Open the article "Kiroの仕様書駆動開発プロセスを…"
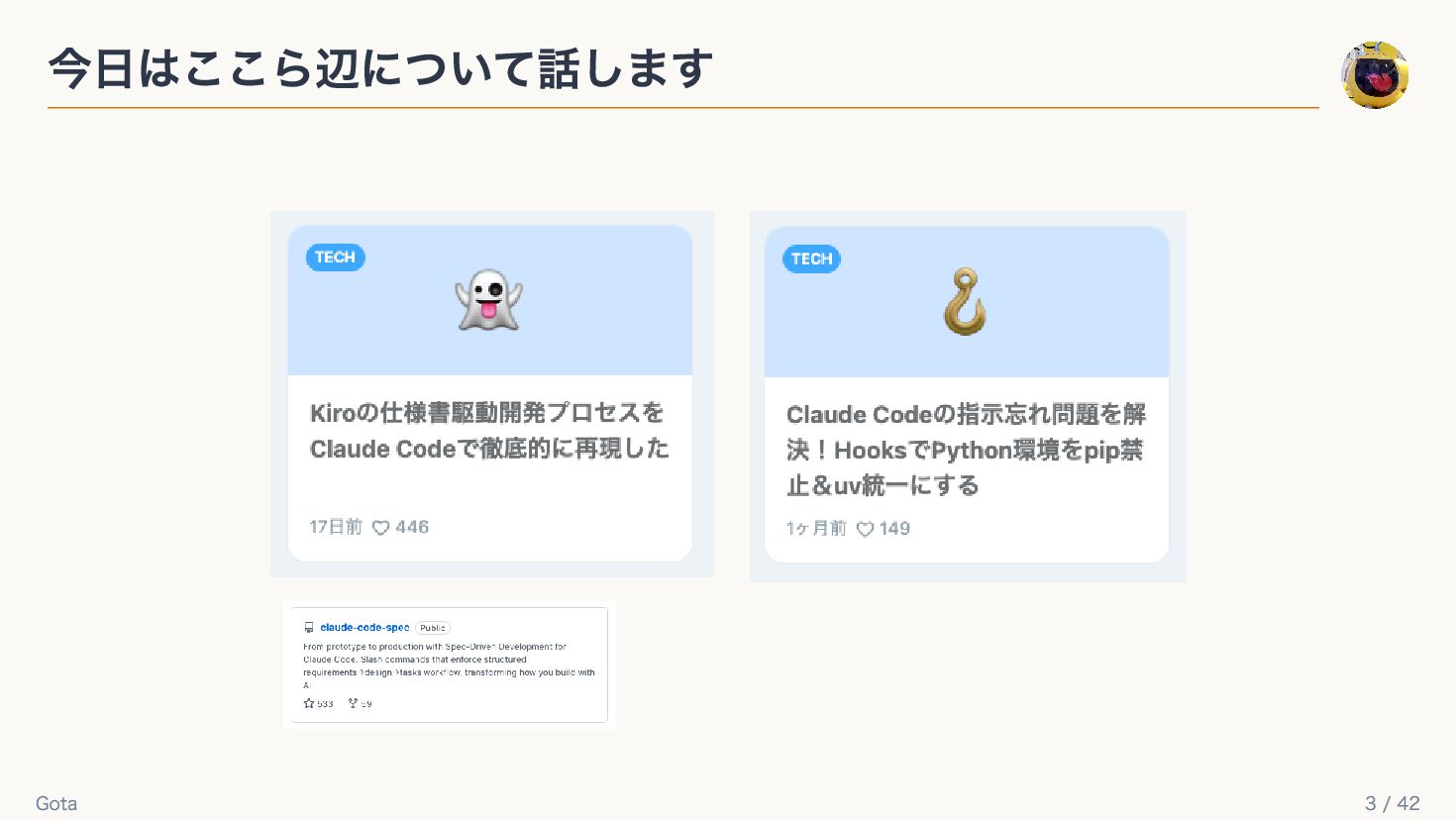 [x=489, y=431]
